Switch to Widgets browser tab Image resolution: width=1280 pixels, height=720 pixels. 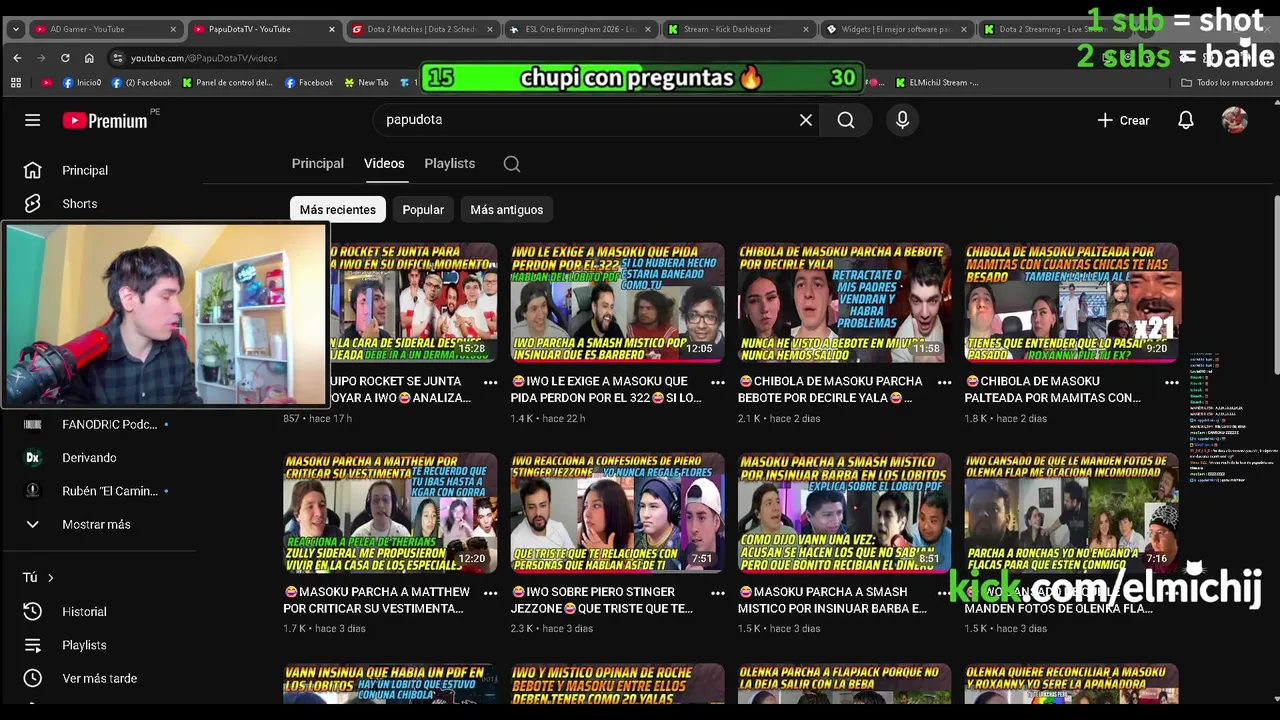(x=896, y=29)
